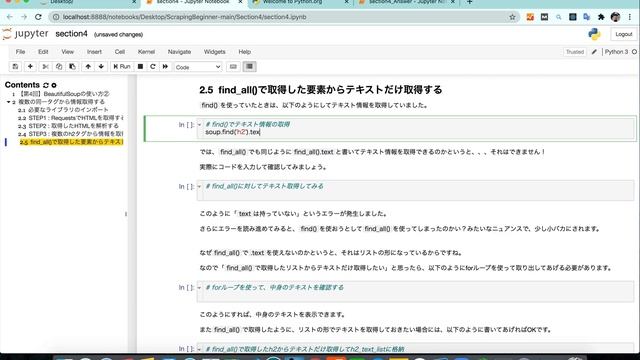Collapse the find_all() text test cell arrow

click(x=200, y=187)
